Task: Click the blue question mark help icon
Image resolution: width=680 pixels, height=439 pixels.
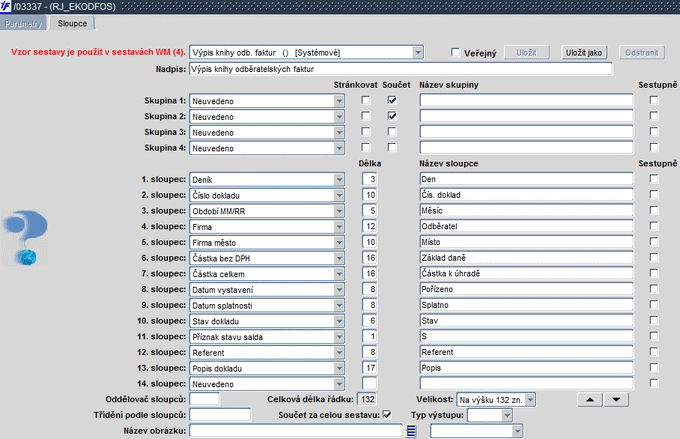Action: pos(26,238)
